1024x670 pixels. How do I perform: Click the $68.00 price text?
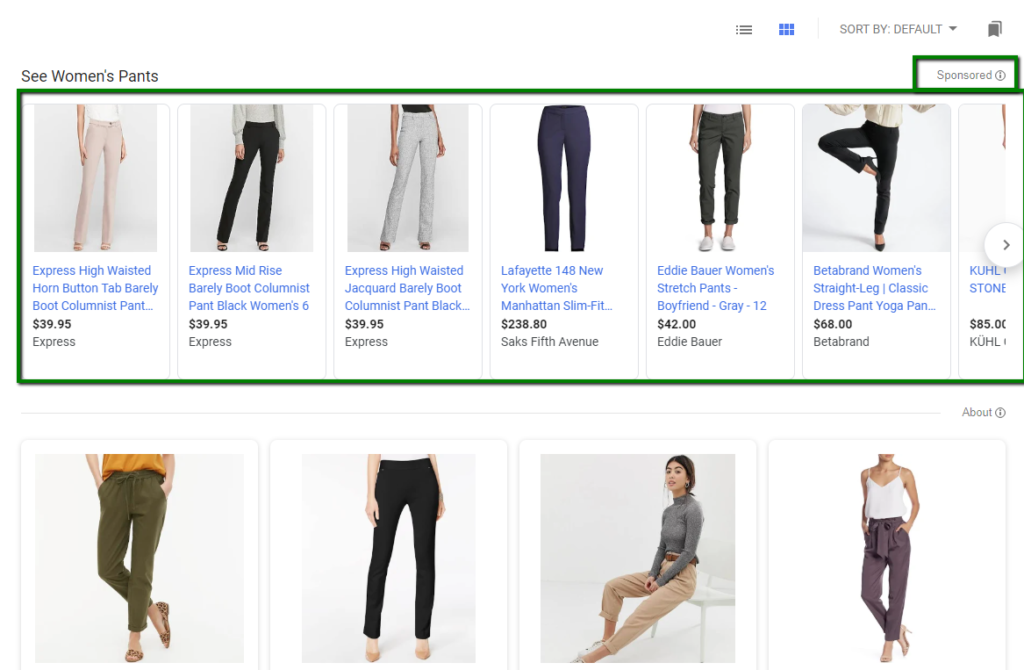[832, 324]
